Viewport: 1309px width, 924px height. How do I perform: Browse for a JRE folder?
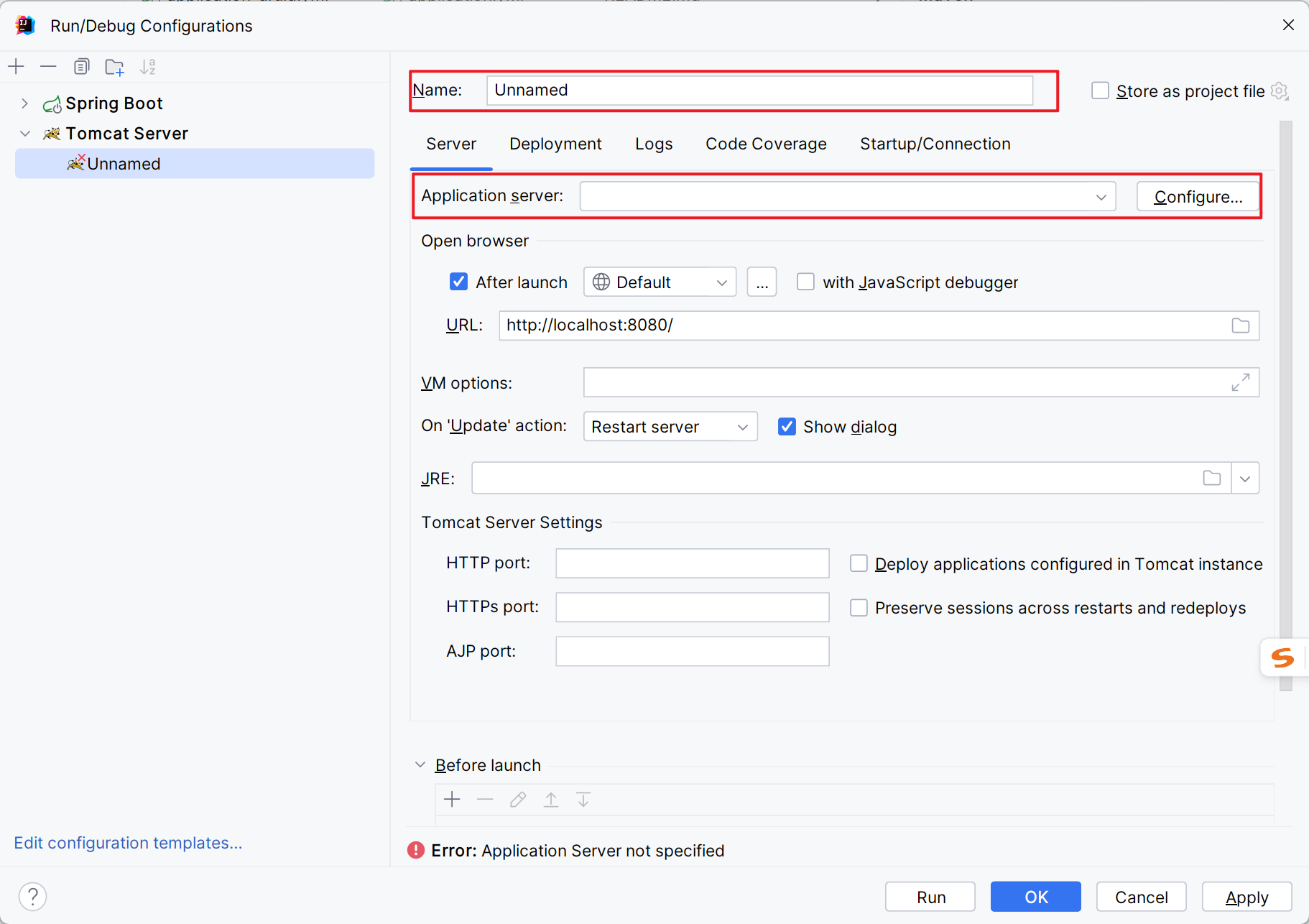click(1212, 478)
